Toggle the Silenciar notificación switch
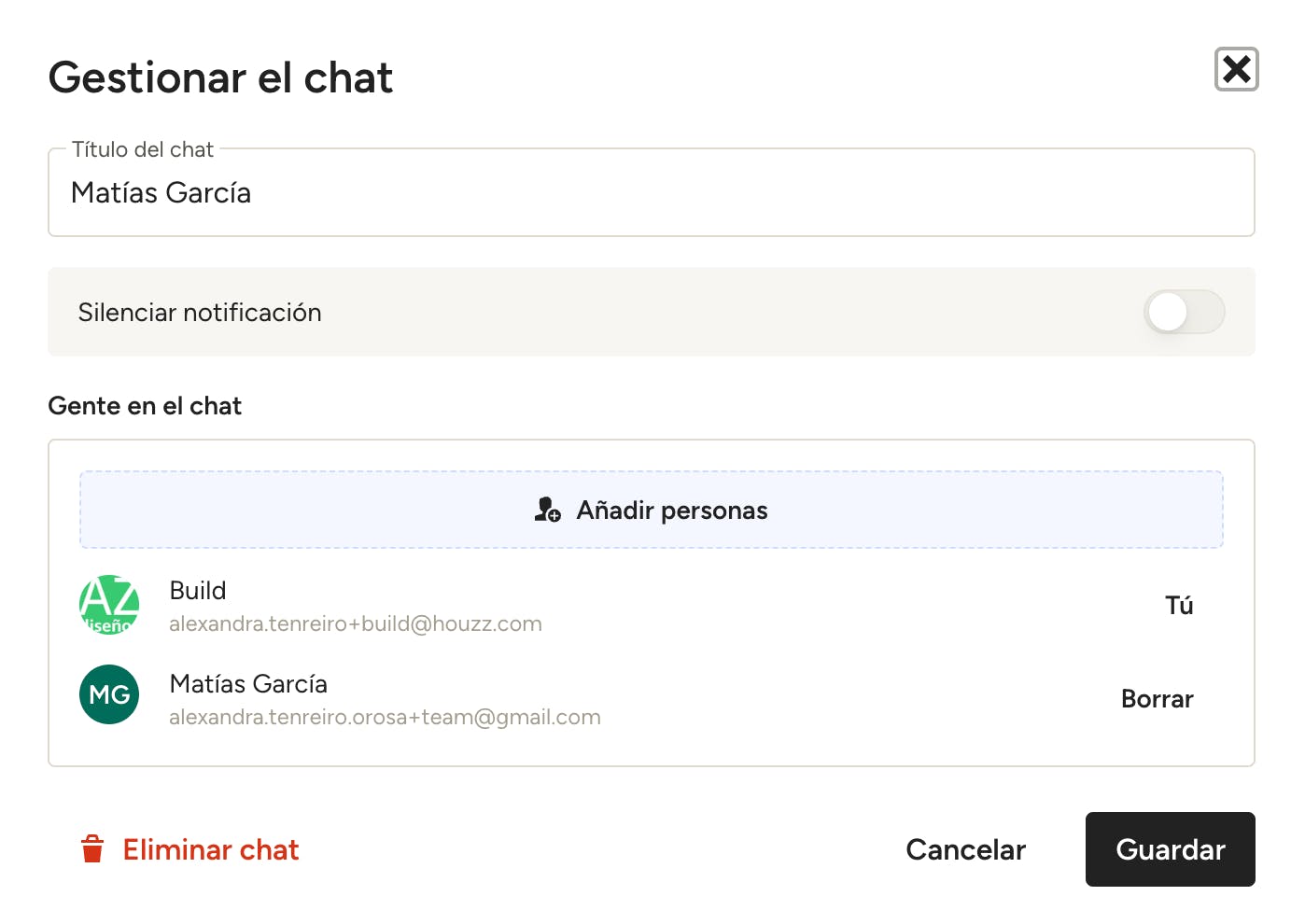The width and height of the screenshot is (1305, 924). point(1184,312)
